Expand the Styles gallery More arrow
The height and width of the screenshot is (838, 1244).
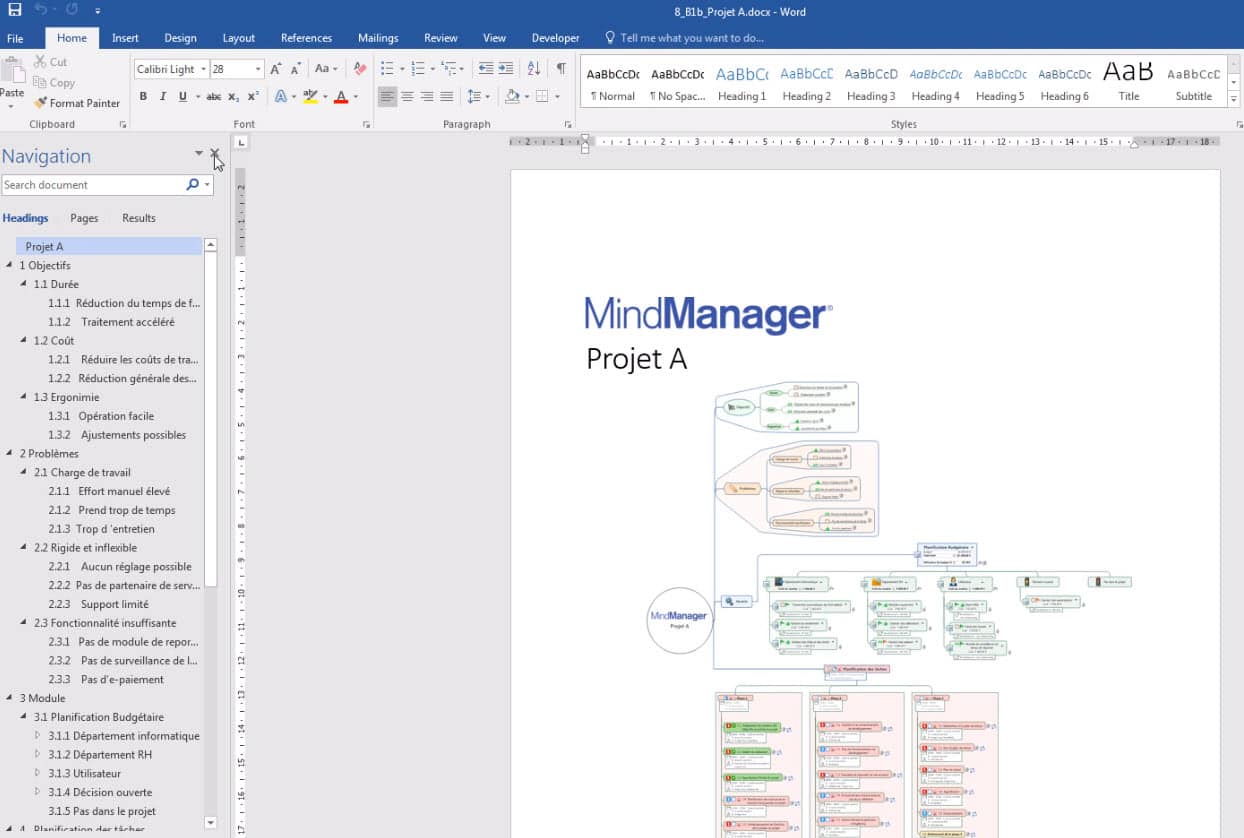1233,100
